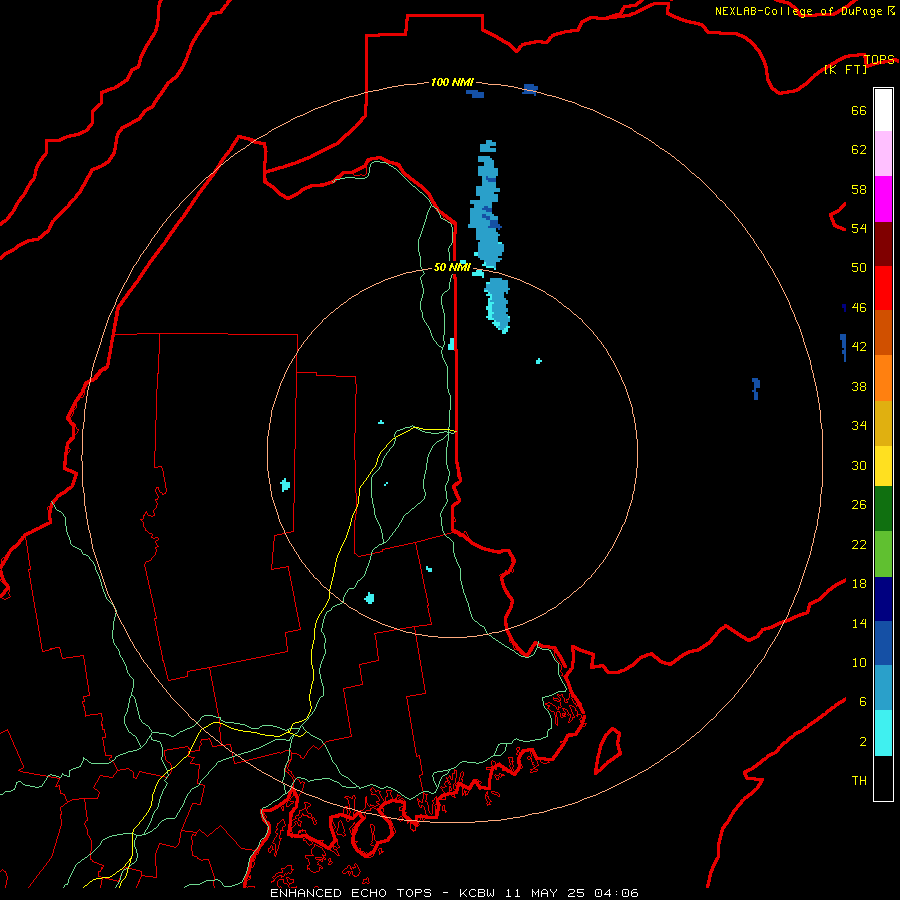
Task: Click the light blue swatch at 6
Action: (883, 688)
